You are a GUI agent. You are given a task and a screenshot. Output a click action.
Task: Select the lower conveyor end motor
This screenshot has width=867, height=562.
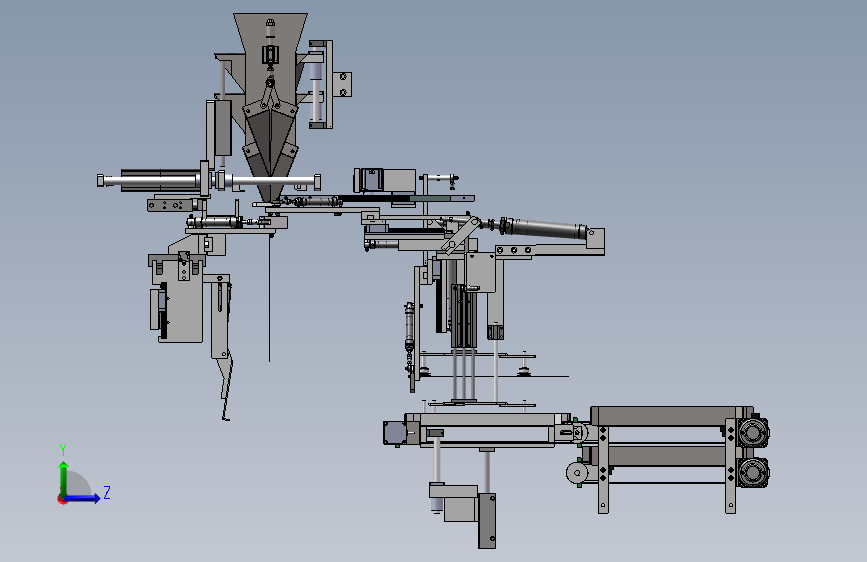click(753, 472)
